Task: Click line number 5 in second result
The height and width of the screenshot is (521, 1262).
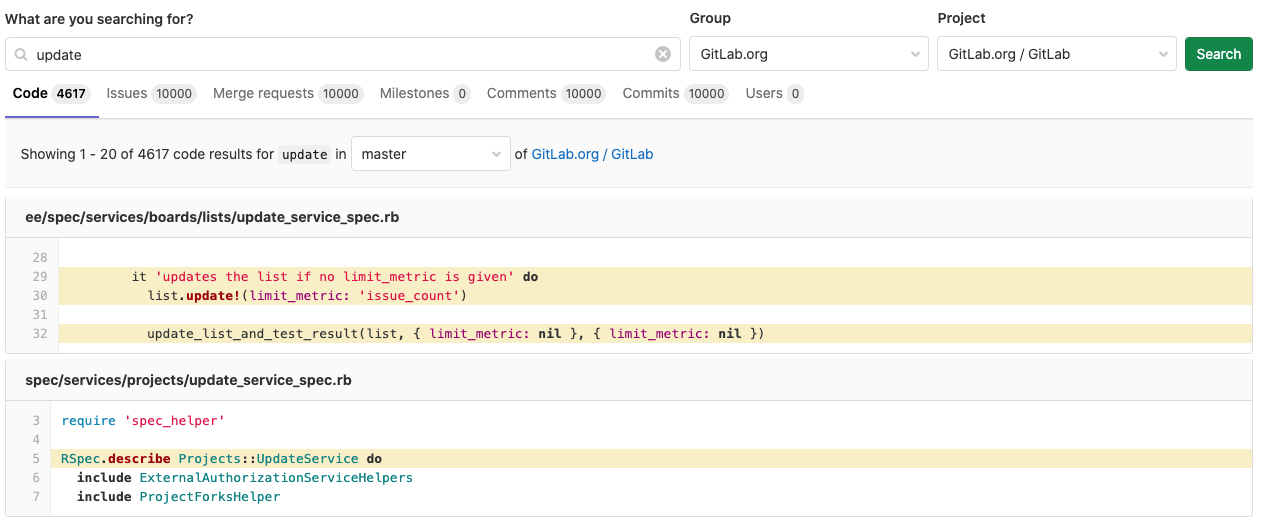Action: [x=36, y=459]
